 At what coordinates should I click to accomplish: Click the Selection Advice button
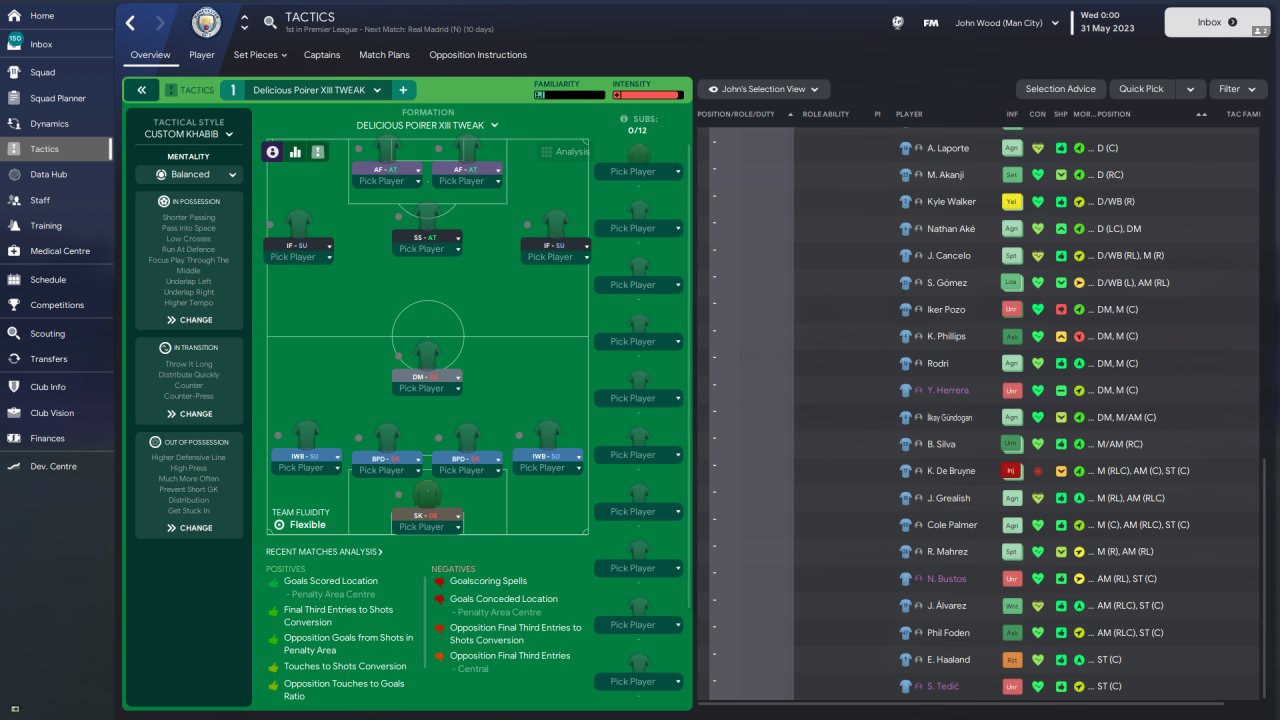pyautogui.click(x=1061, y=89)
